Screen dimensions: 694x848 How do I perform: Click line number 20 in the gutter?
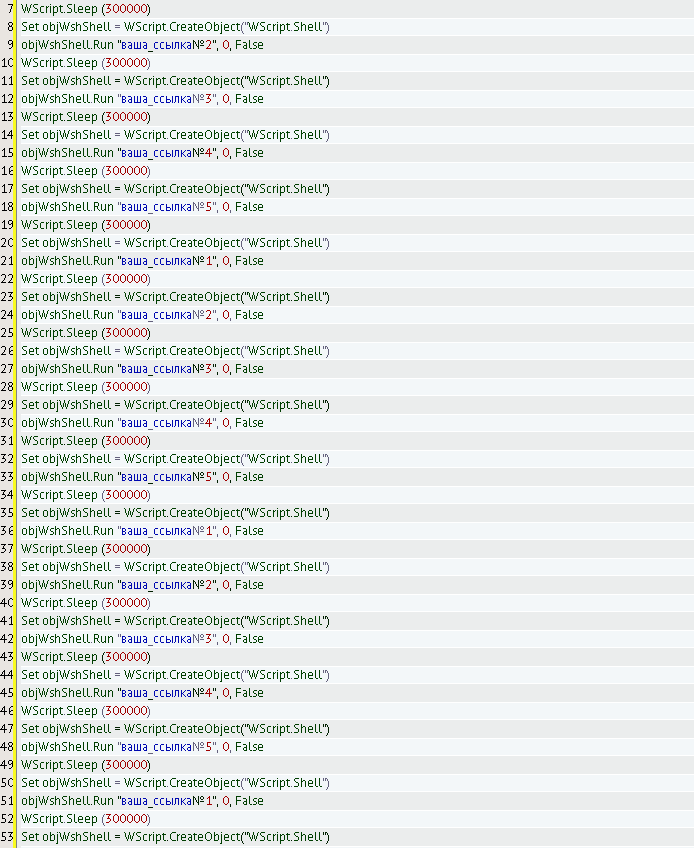[8, 242]
